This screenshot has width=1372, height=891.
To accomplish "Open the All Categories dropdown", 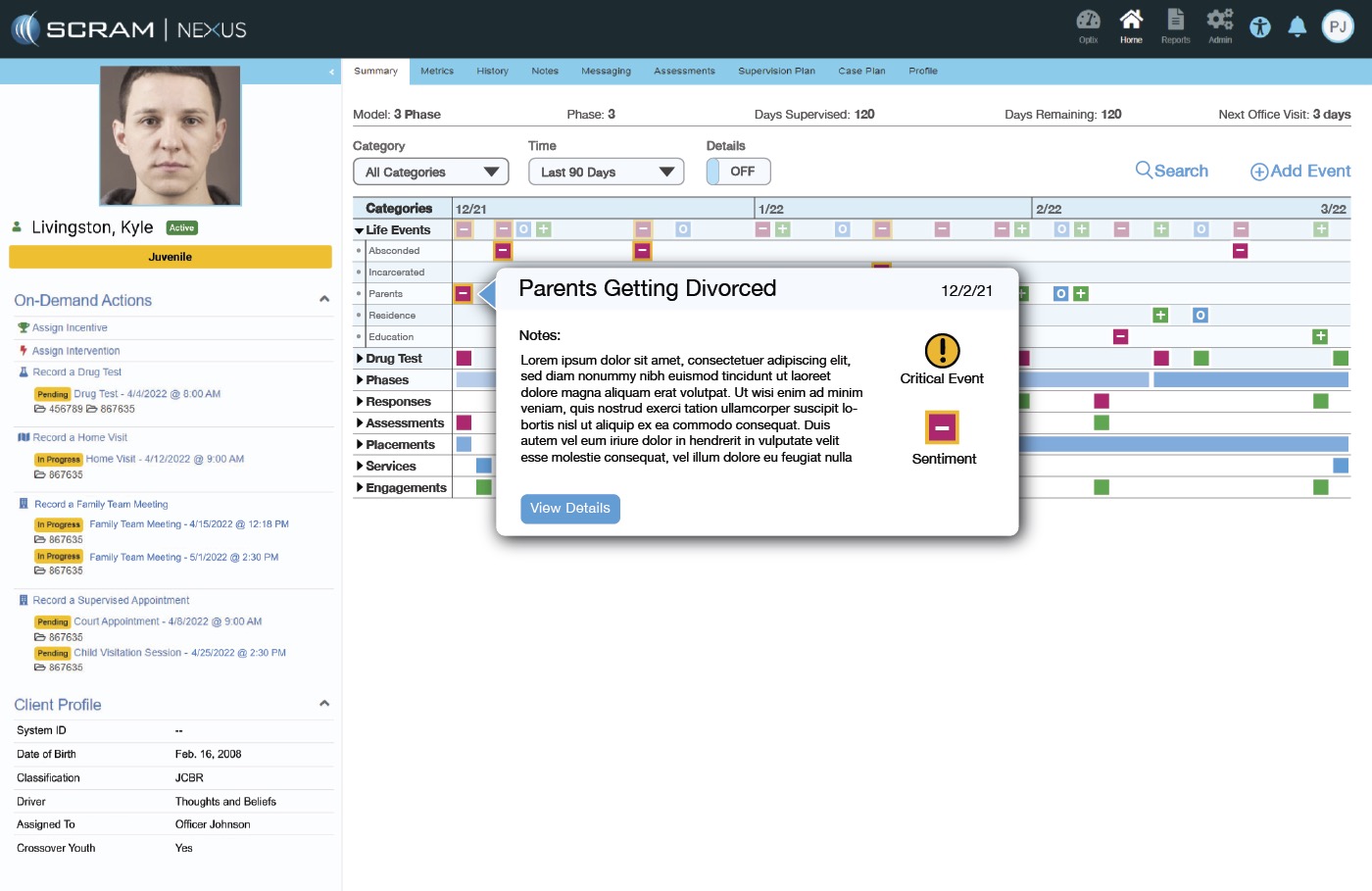I will coord(430,173).
